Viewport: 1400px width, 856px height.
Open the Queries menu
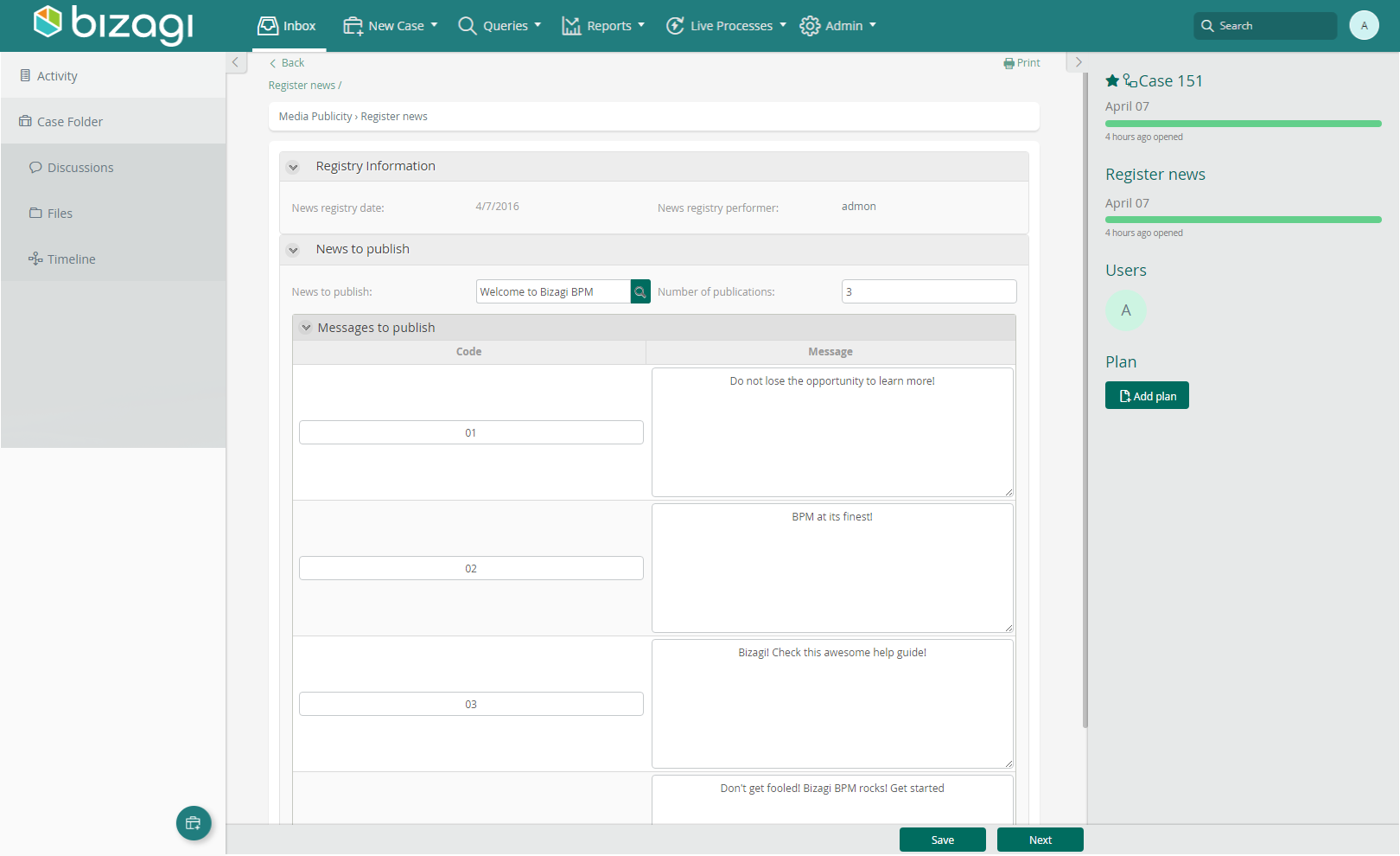point(499,26)
